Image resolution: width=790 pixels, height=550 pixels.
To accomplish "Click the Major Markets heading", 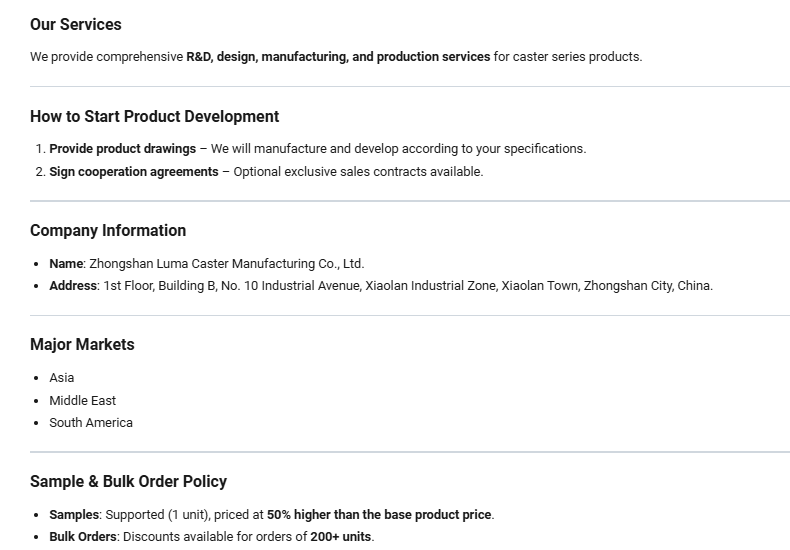I will tap(82, 345).
